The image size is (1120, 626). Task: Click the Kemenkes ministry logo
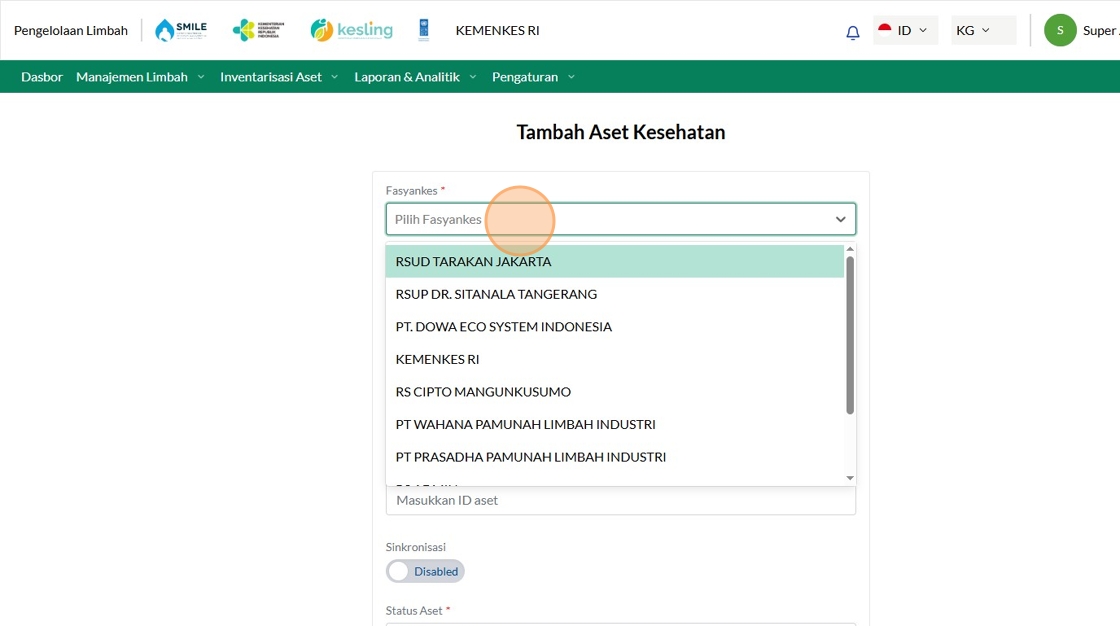pos(259,30)
